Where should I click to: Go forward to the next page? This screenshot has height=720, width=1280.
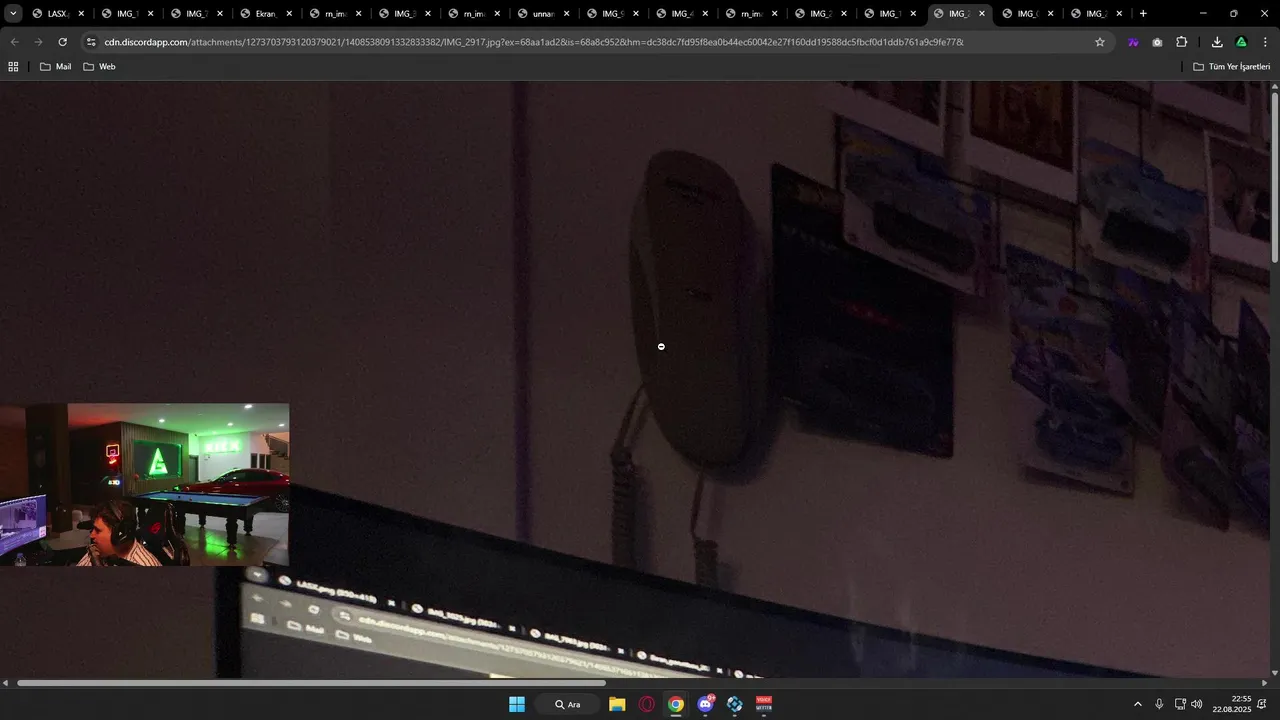(x=38, y=42)
